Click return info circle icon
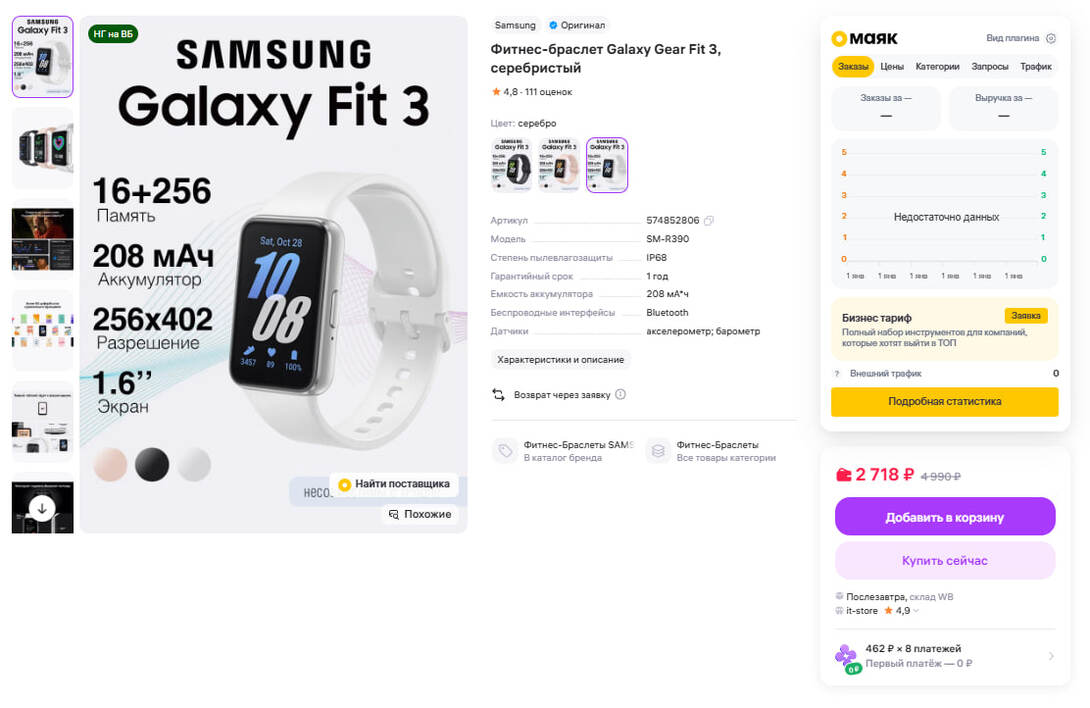Image resolution: width=1090 pixels, height=708 pixels. (620, 394)
